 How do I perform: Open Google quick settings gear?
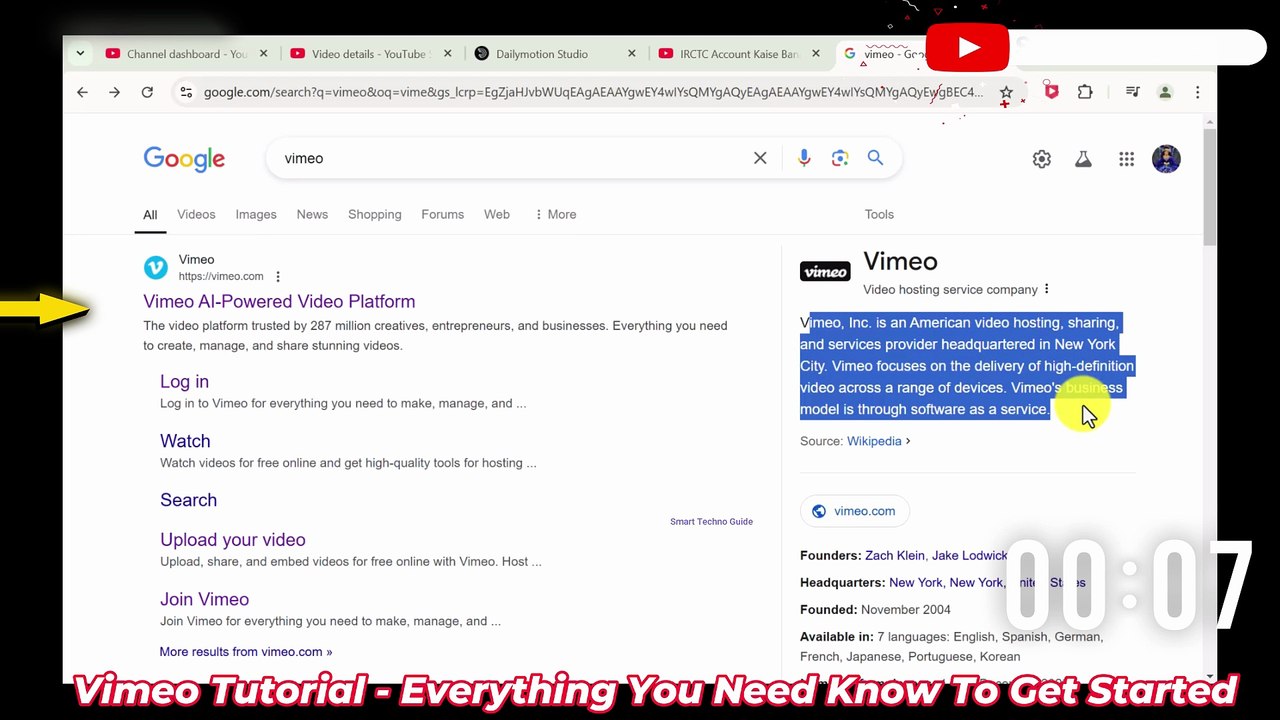pos(1042,159)
